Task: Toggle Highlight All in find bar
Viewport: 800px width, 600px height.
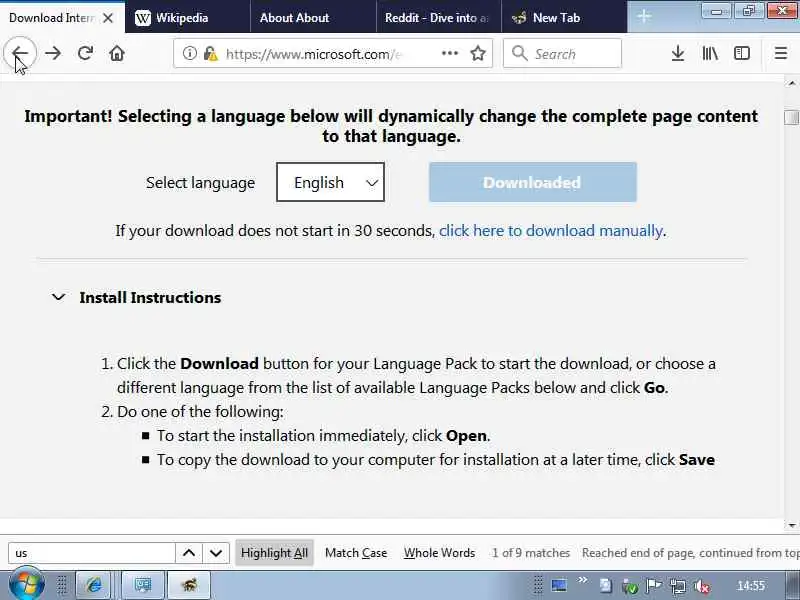Action: click(x=274, y=553)
